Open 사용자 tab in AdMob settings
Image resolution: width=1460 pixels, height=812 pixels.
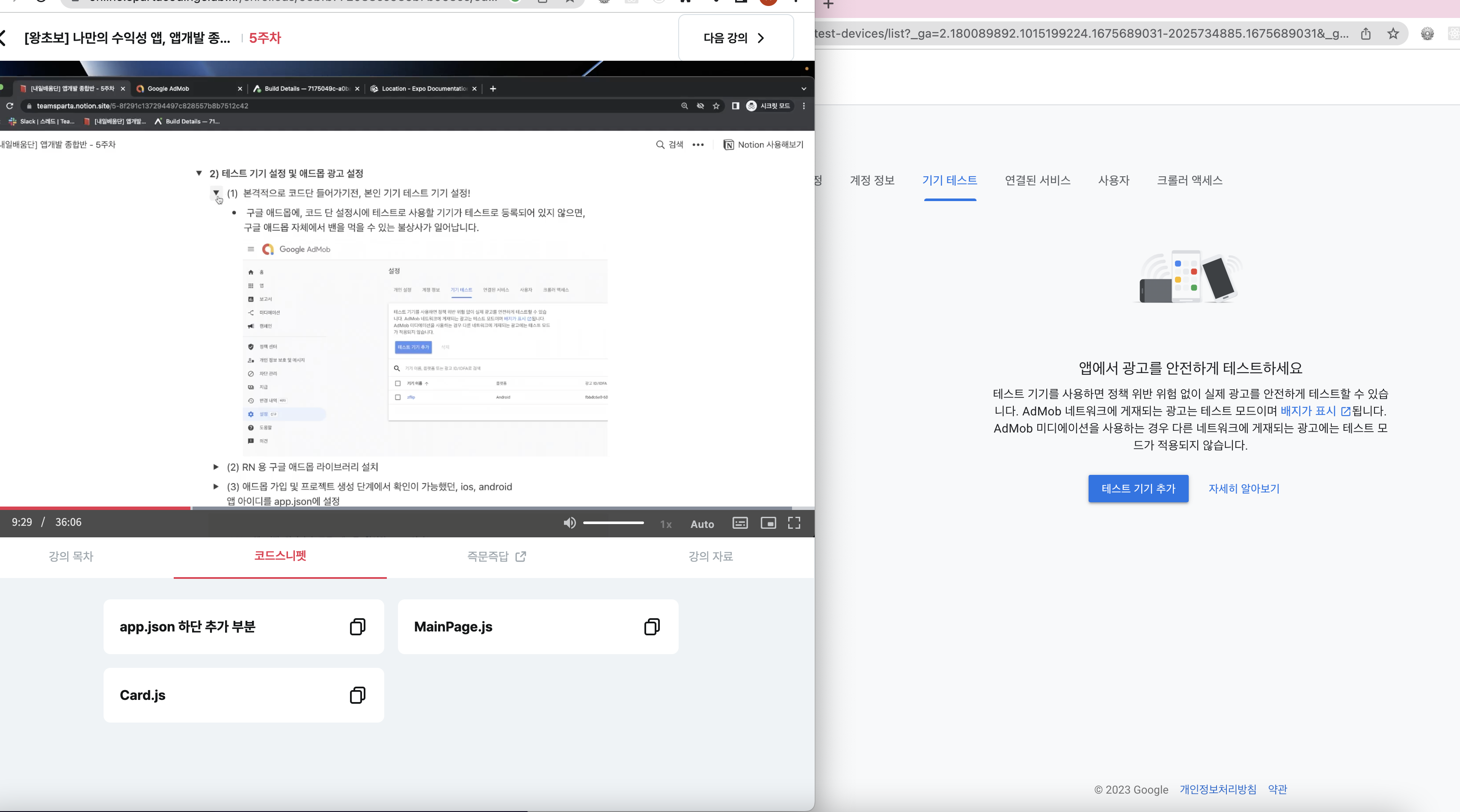click(x=1114, y=180)
